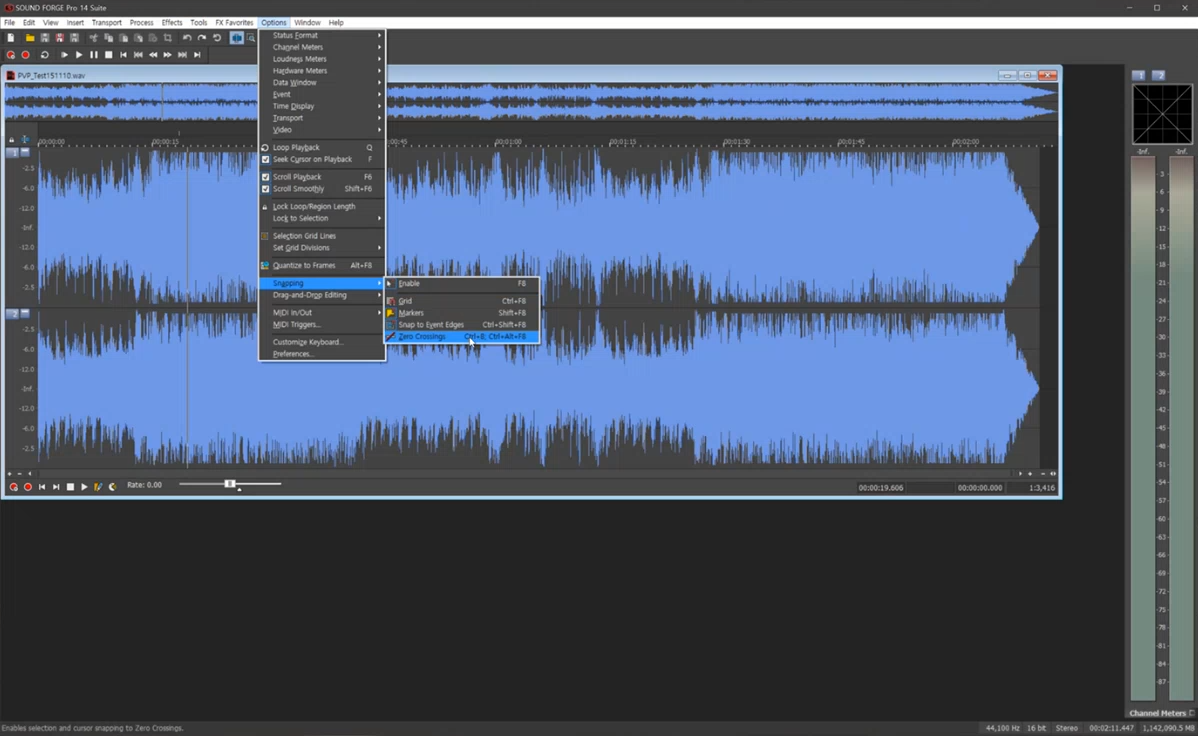The height and width of the screenshot is (736, 1198).
Task: Click Play in the main transport toolbar
Action: tap(79, 55)
